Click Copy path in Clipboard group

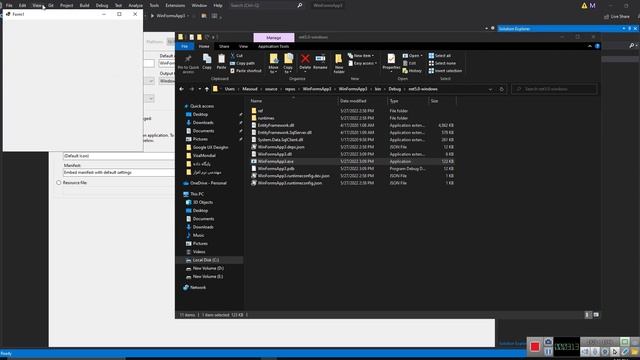(x=242, y=63)
